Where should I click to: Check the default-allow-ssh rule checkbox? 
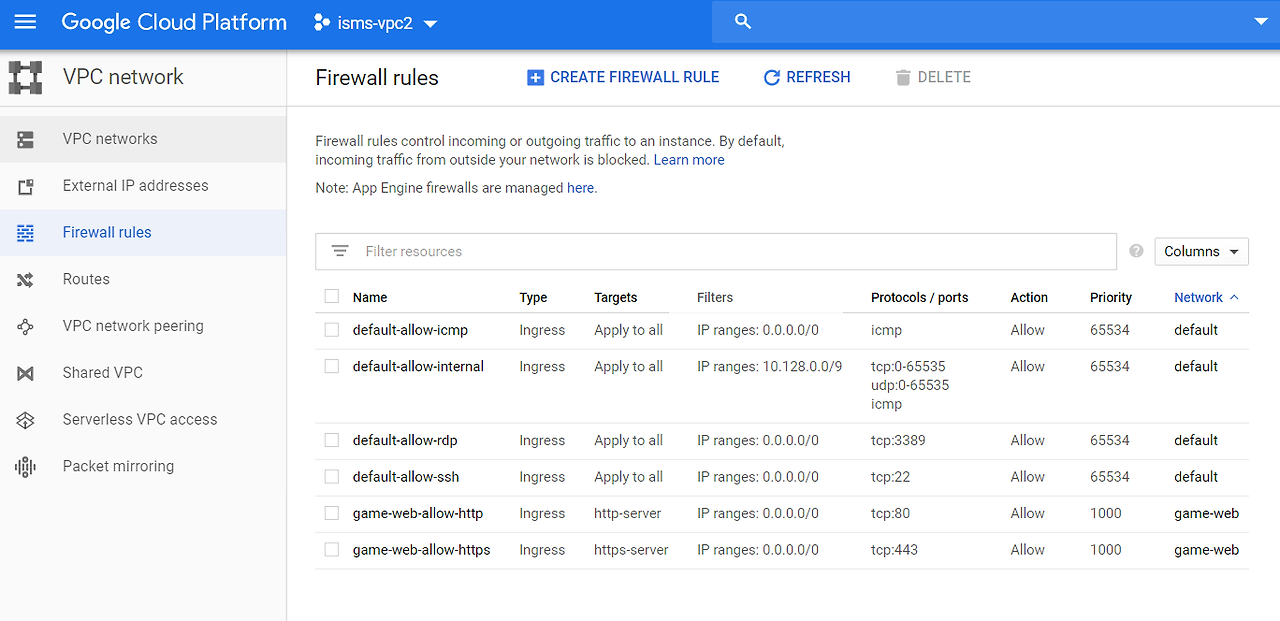pyautogui.click(x=332, y=476)
